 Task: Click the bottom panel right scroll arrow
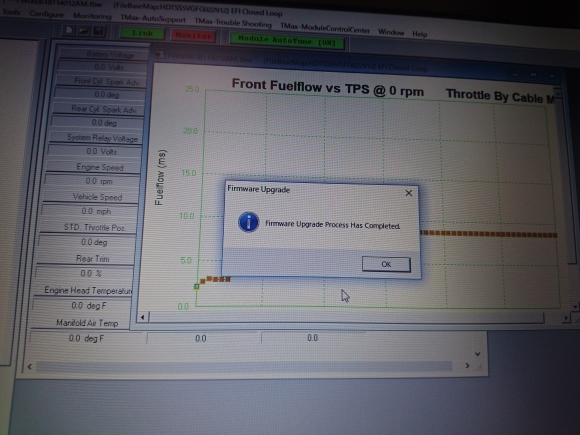pos(467,366)
